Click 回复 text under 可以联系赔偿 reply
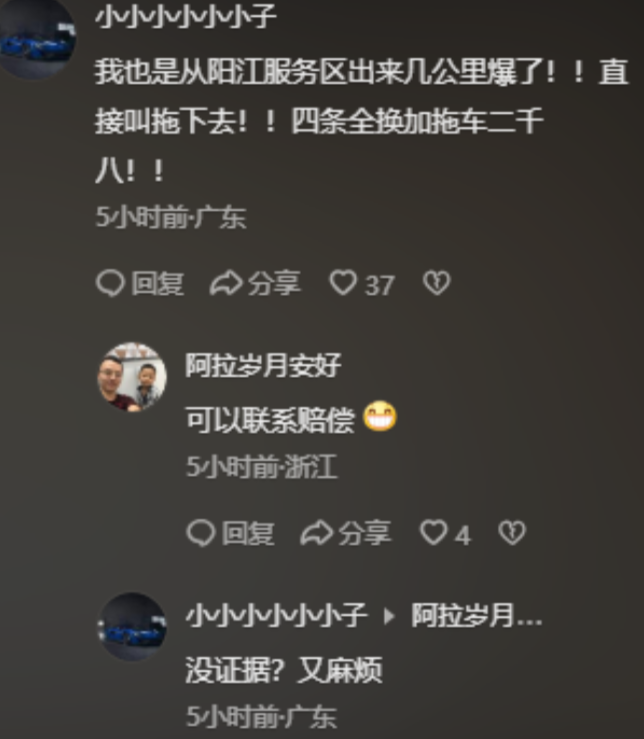644x739 pixels. click(x=248, y=534)
